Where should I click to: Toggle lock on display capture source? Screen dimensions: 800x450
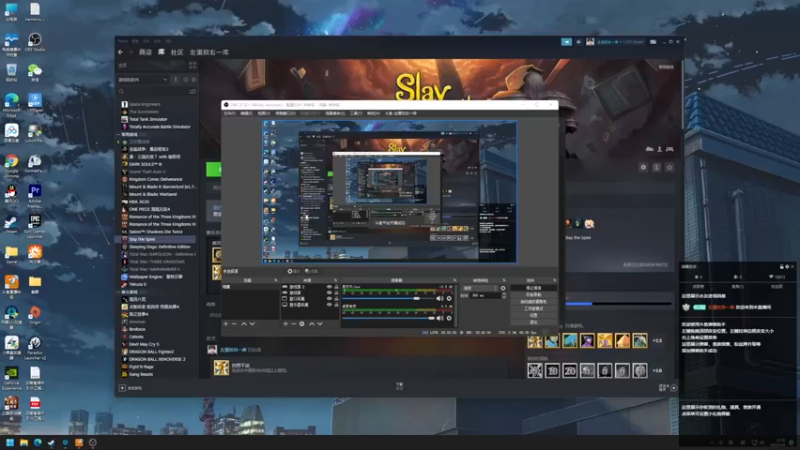[x=336, y=305]
